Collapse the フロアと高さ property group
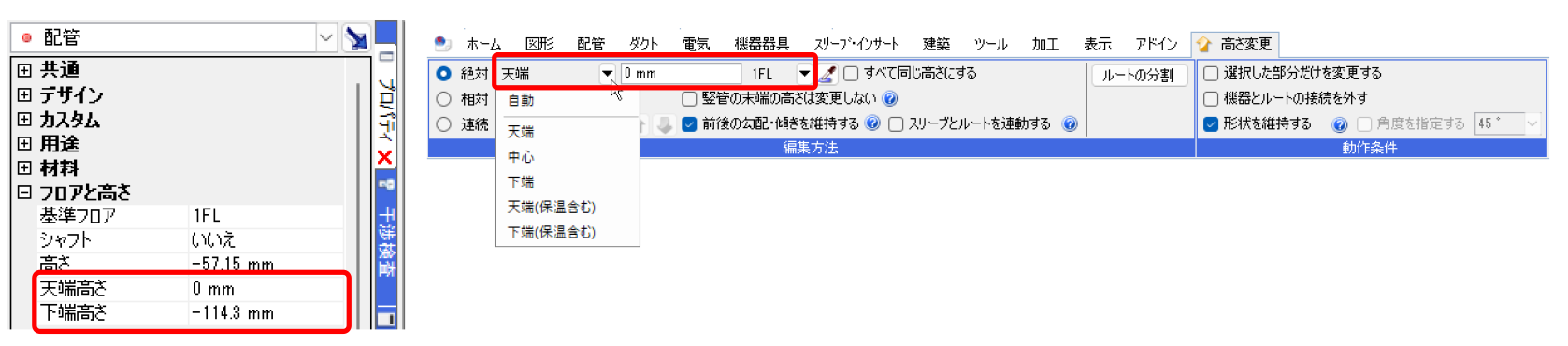The image size is (1568, 346). pos(24,192)
